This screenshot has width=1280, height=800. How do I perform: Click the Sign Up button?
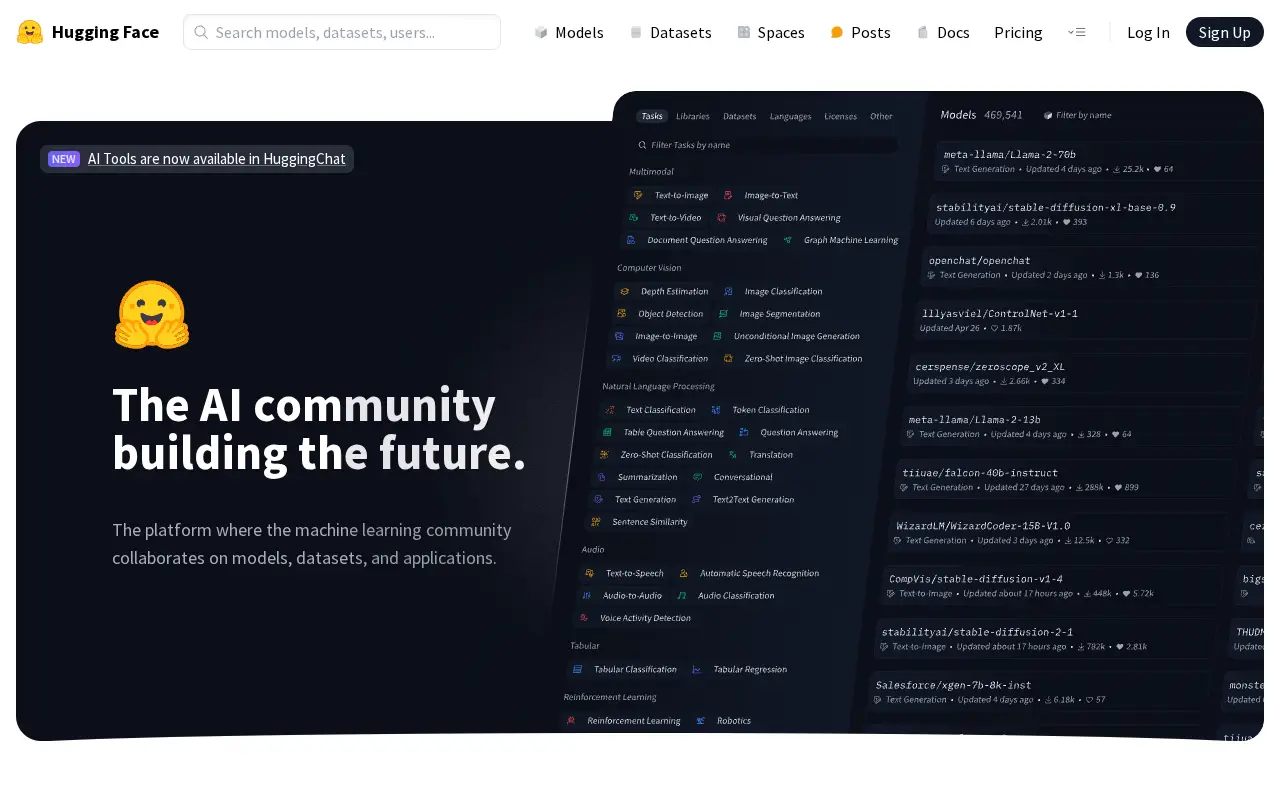click(1225, 32)
